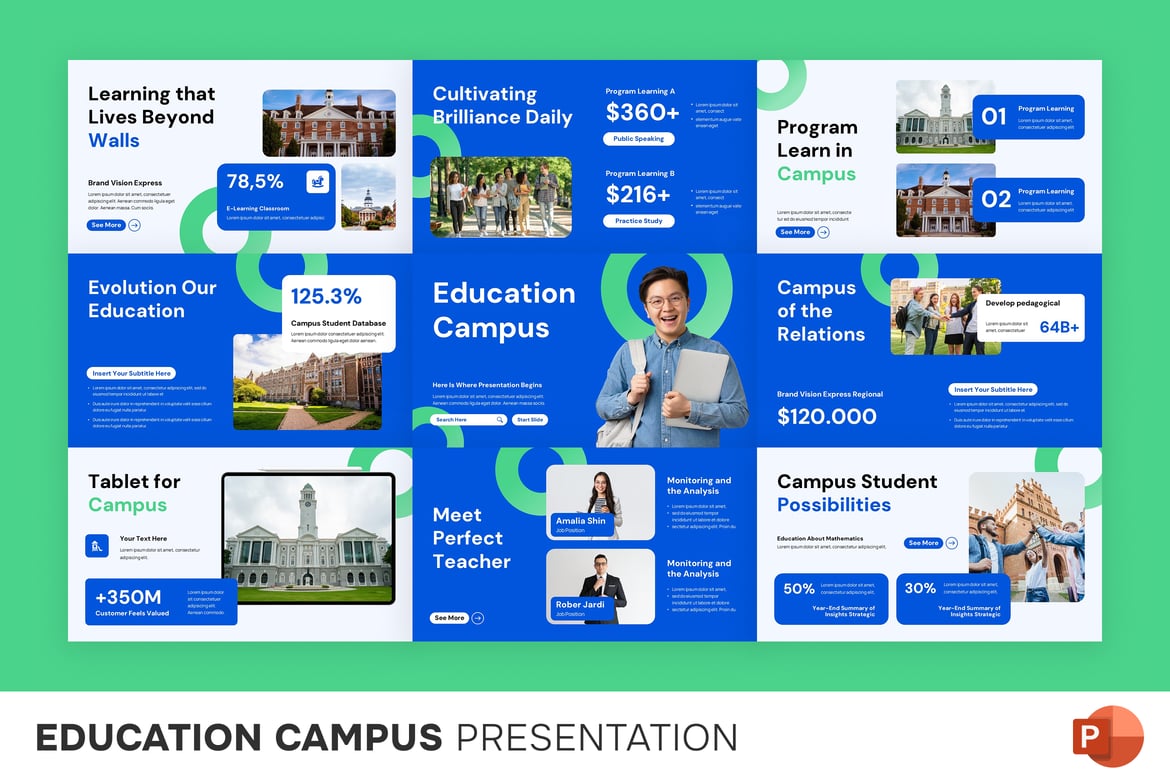Click the EDUCATION CAMPUS PRESENTATION title
Viewport: 1170px width, 780px height.
387,737
